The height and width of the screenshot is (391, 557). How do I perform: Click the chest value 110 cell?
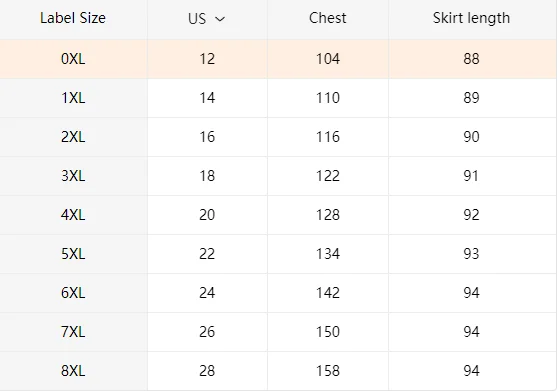[x=328, y=98]
